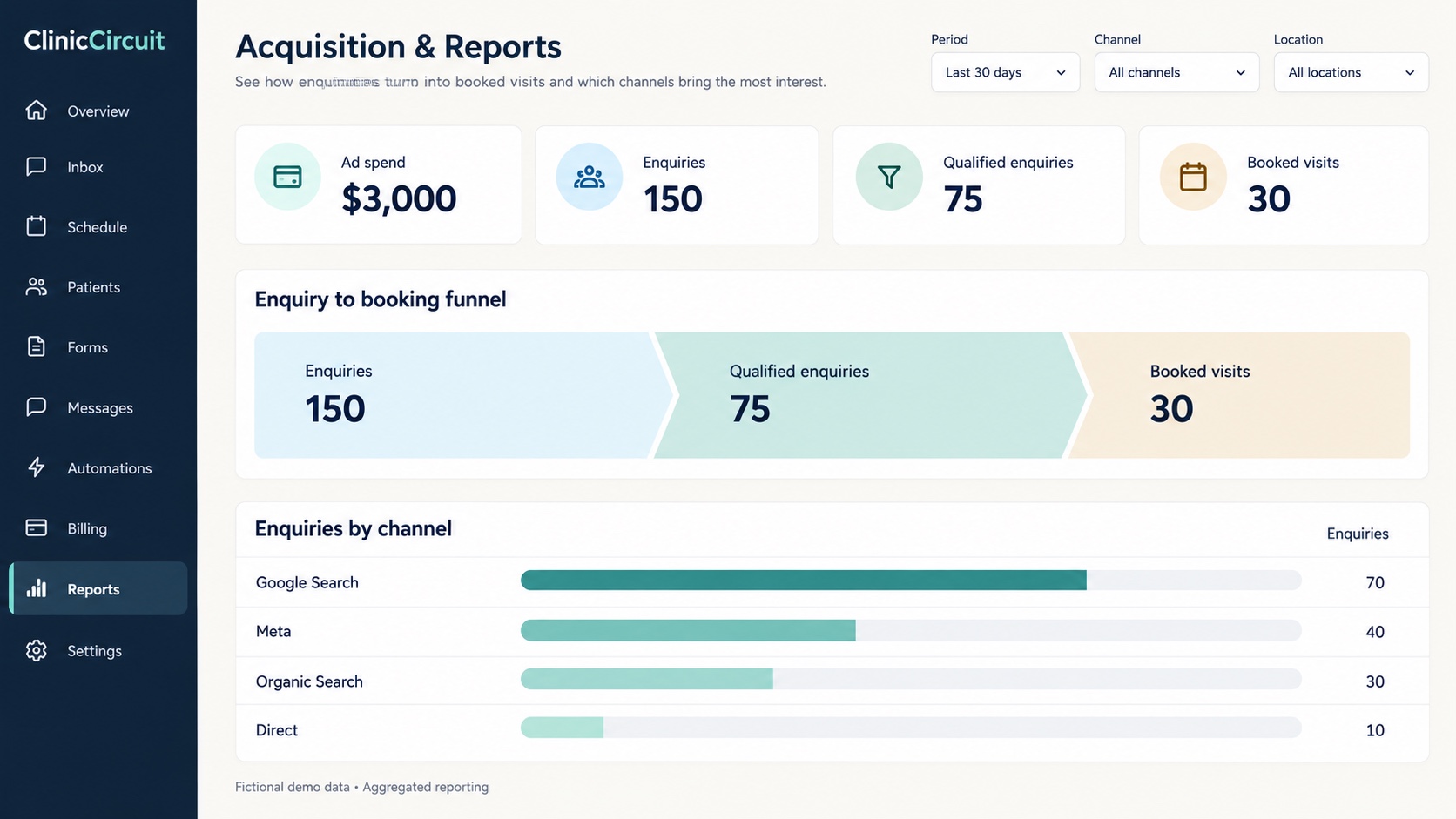1456x819 pixels.
Task: Open the Schedule menu item
Action: coord(98,226)
